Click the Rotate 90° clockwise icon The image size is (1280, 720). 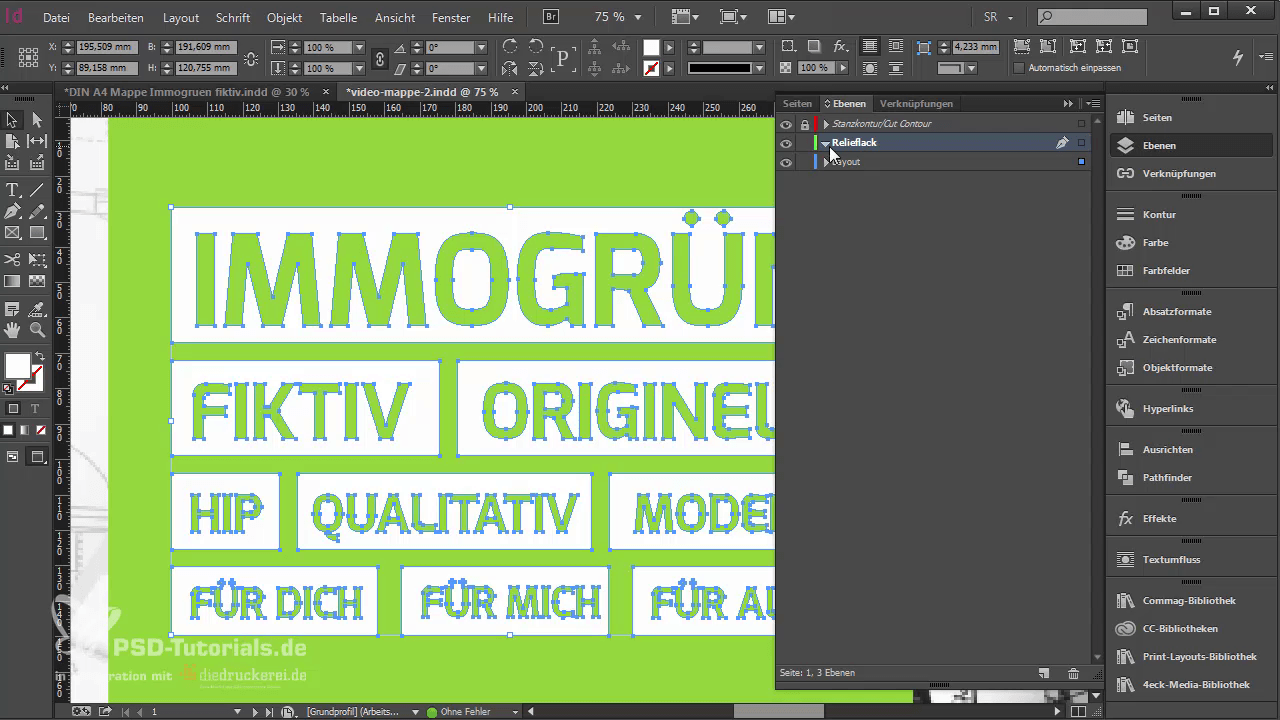(510, 47)
